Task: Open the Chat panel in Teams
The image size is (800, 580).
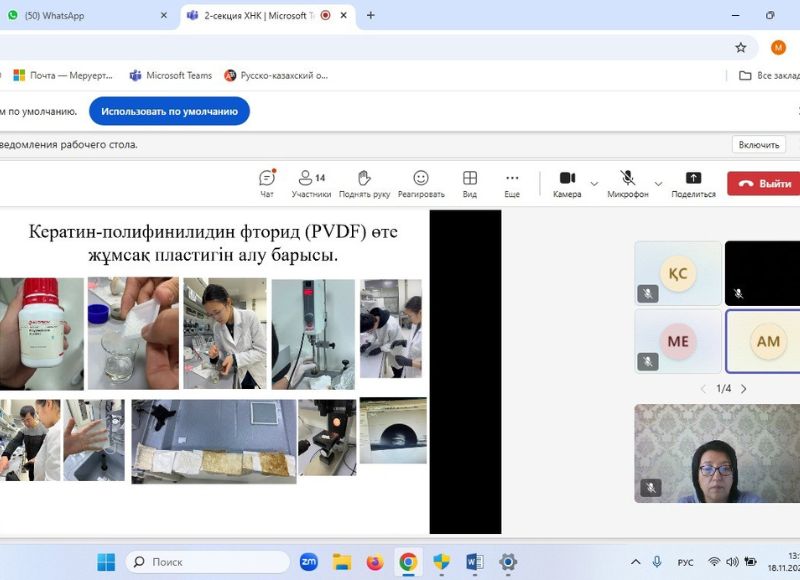Action: (267, 182)
